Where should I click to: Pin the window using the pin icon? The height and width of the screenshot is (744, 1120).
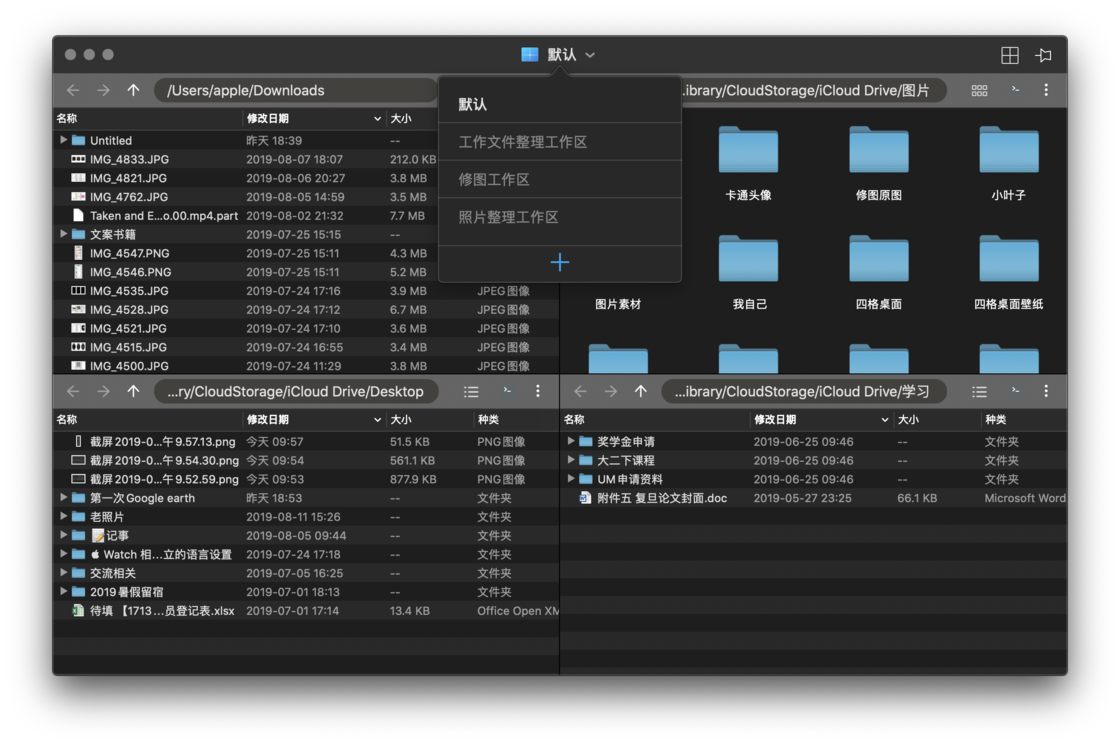(1043, 55)
